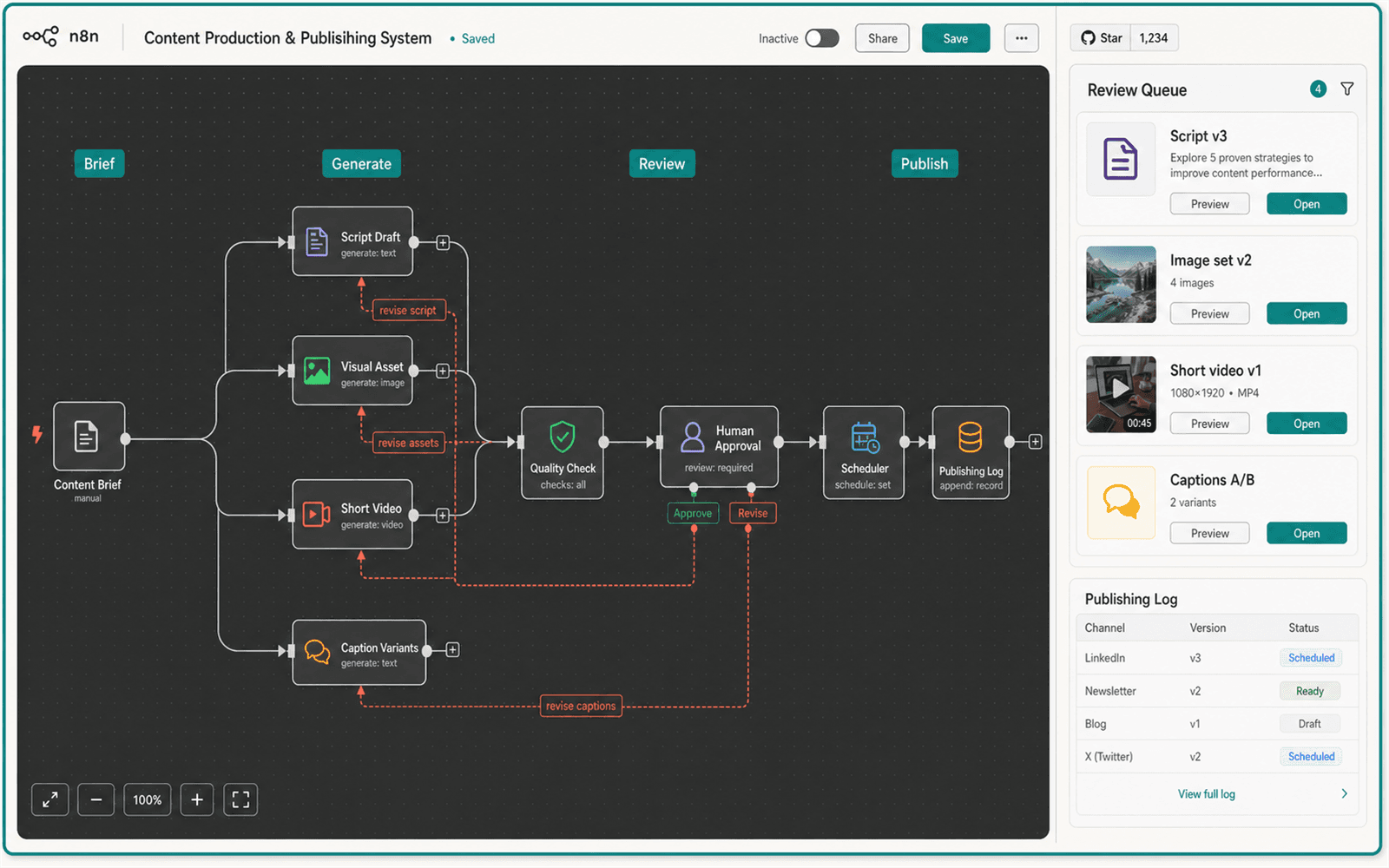Click the Short video v1 thumbnail

pos(1121,394)
